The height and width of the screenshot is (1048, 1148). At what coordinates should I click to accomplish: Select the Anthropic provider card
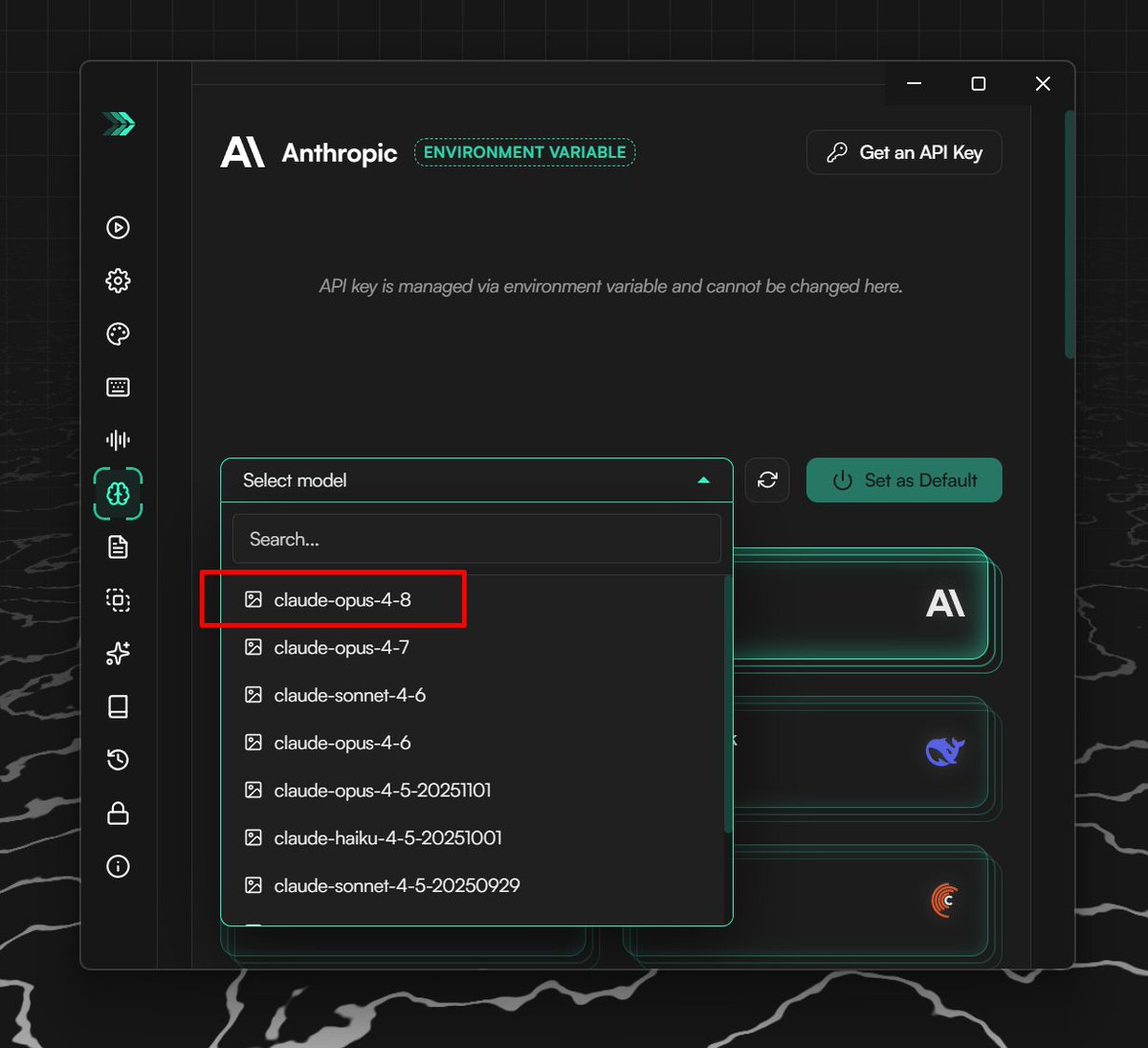[x=860, y=604]
